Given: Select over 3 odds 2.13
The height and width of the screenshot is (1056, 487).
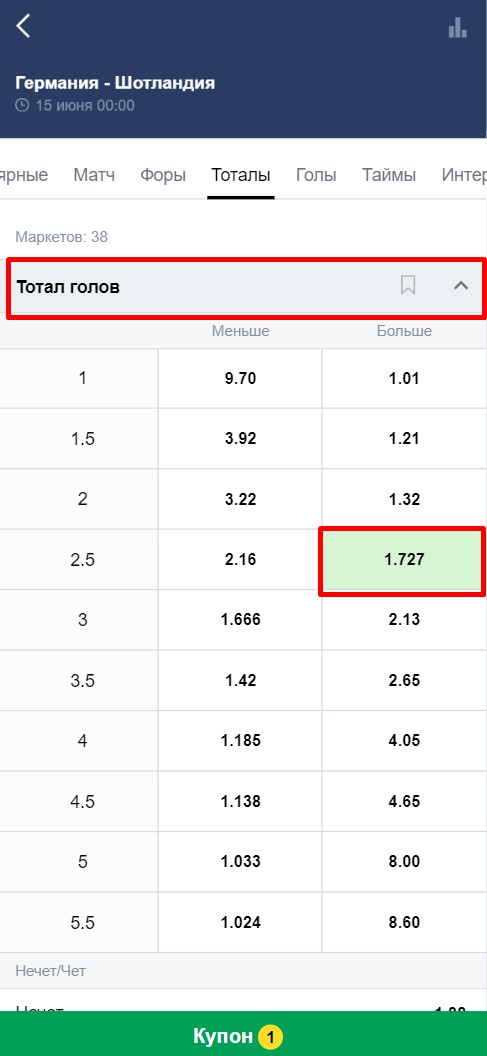Looking at the screenshot, I should point(404,620).
